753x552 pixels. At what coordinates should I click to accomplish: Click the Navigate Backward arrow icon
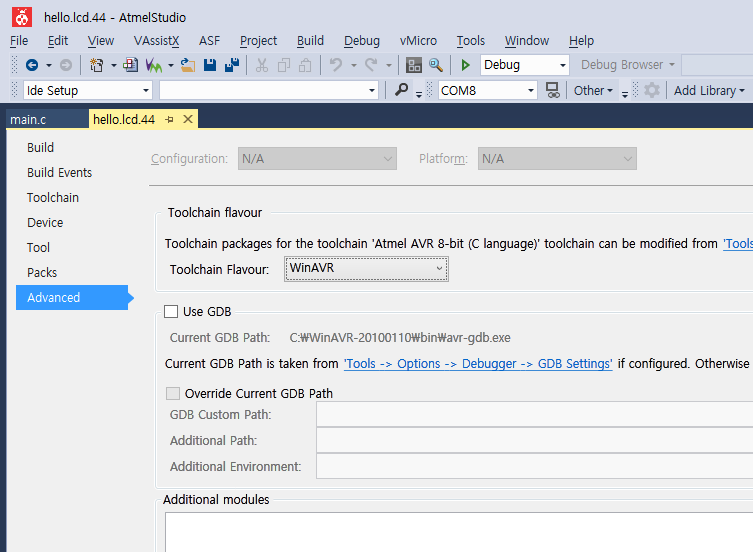tap(32, 65)
